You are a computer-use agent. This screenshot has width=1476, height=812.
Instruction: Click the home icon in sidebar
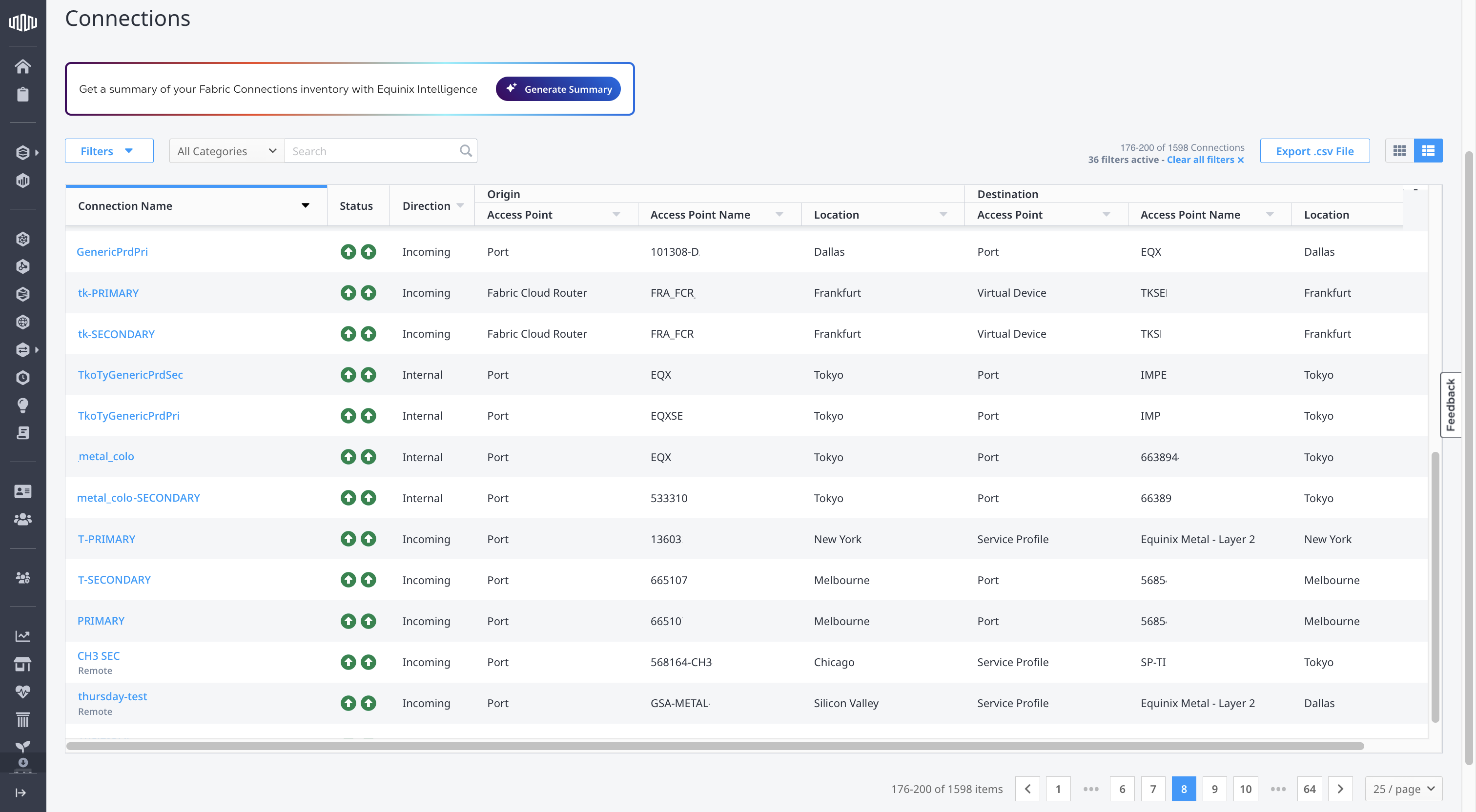click(x=23, y=66)
